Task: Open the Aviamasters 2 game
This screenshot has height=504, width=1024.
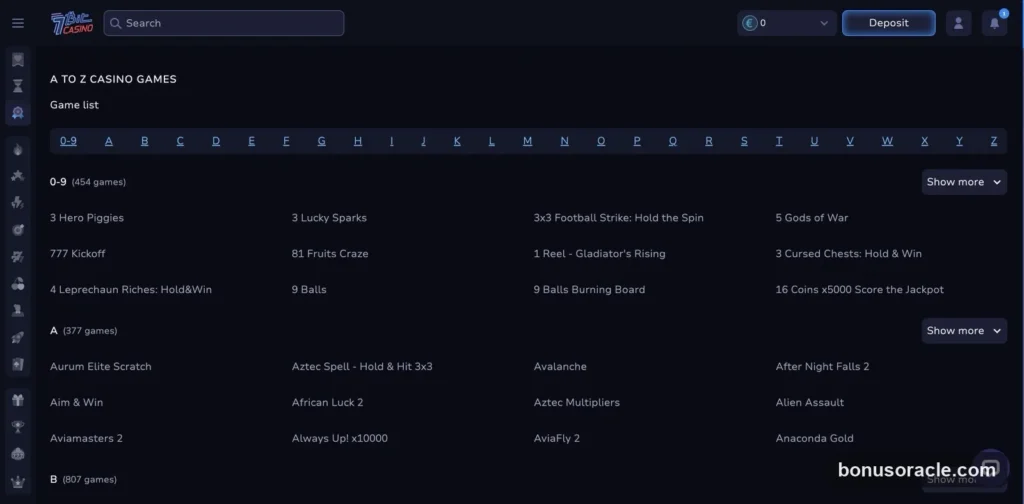Action: pyautogui.click(x=86, y=439)
